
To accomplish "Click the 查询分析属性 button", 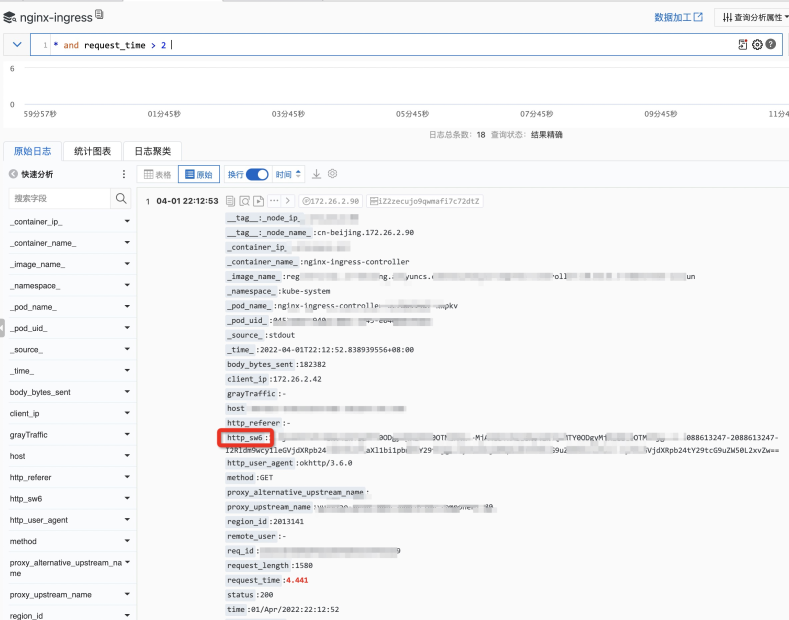I will (x=755, y=17).
